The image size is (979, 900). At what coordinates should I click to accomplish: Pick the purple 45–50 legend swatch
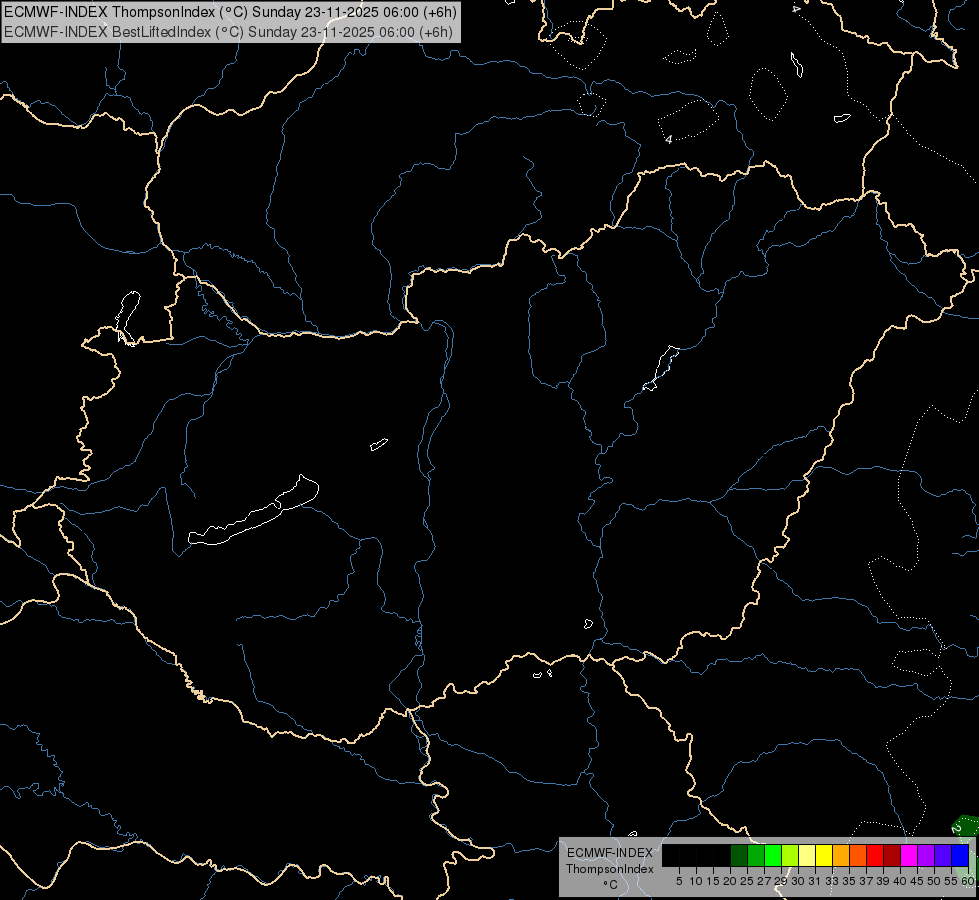tap(926, 855)
